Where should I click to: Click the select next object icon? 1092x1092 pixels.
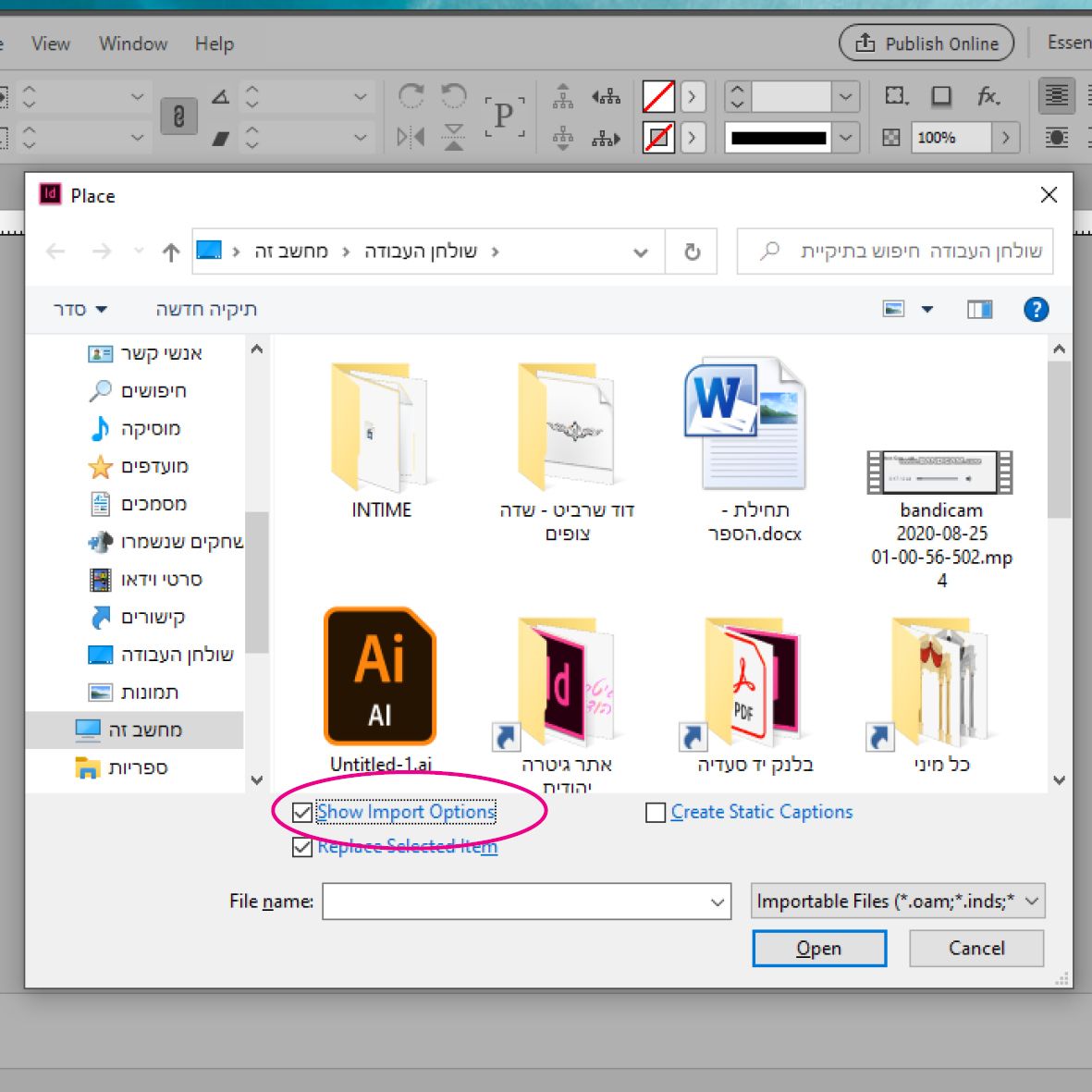tap(606, 138)
